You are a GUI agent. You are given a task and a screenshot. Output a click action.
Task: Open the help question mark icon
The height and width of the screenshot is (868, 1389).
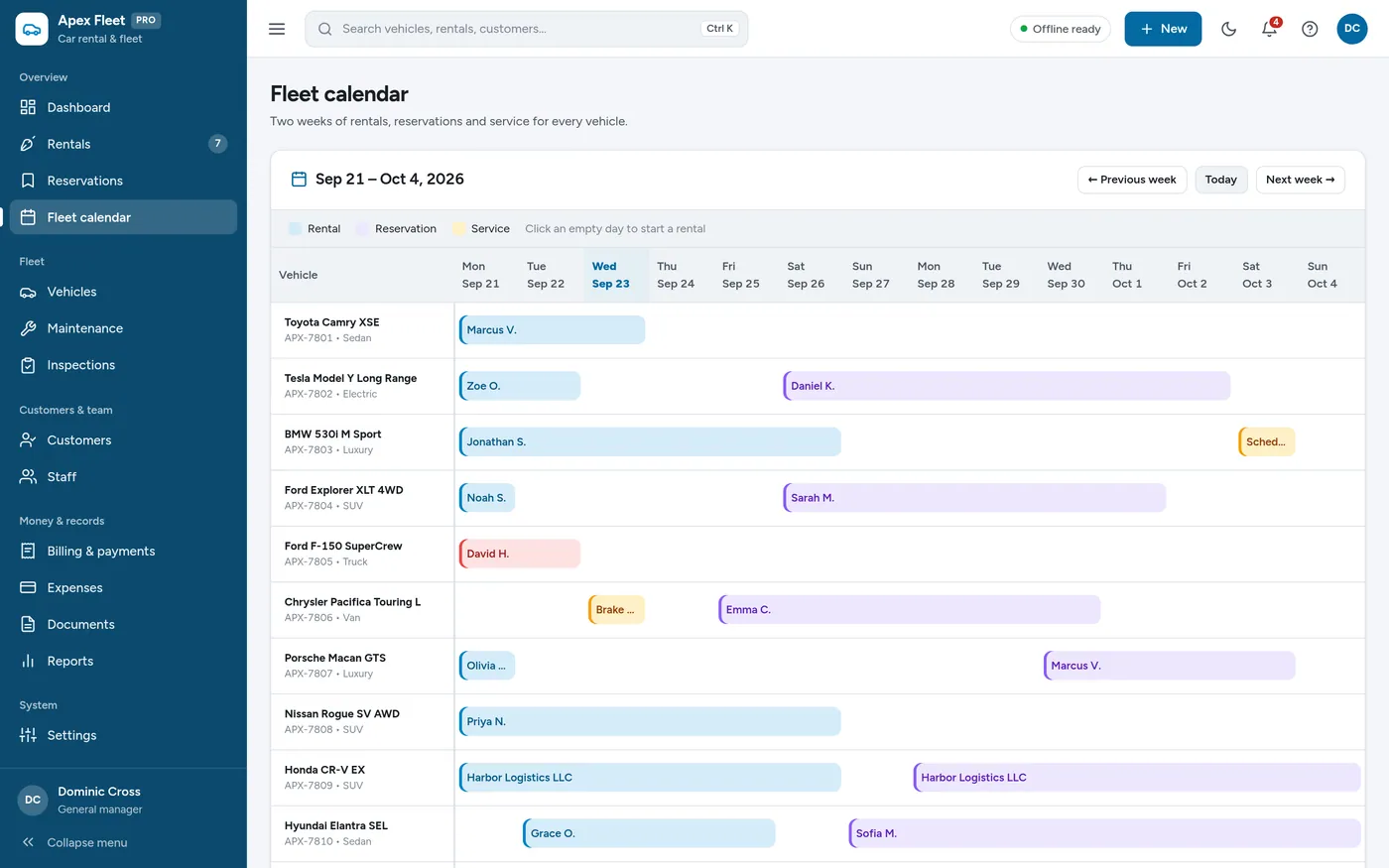tap(1310, 29)
